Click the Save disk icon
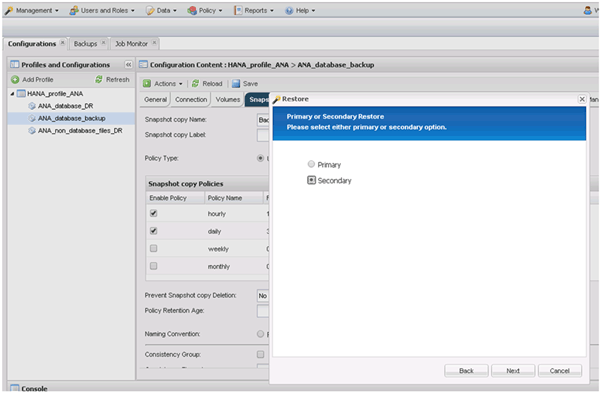 tap(236, 83)
